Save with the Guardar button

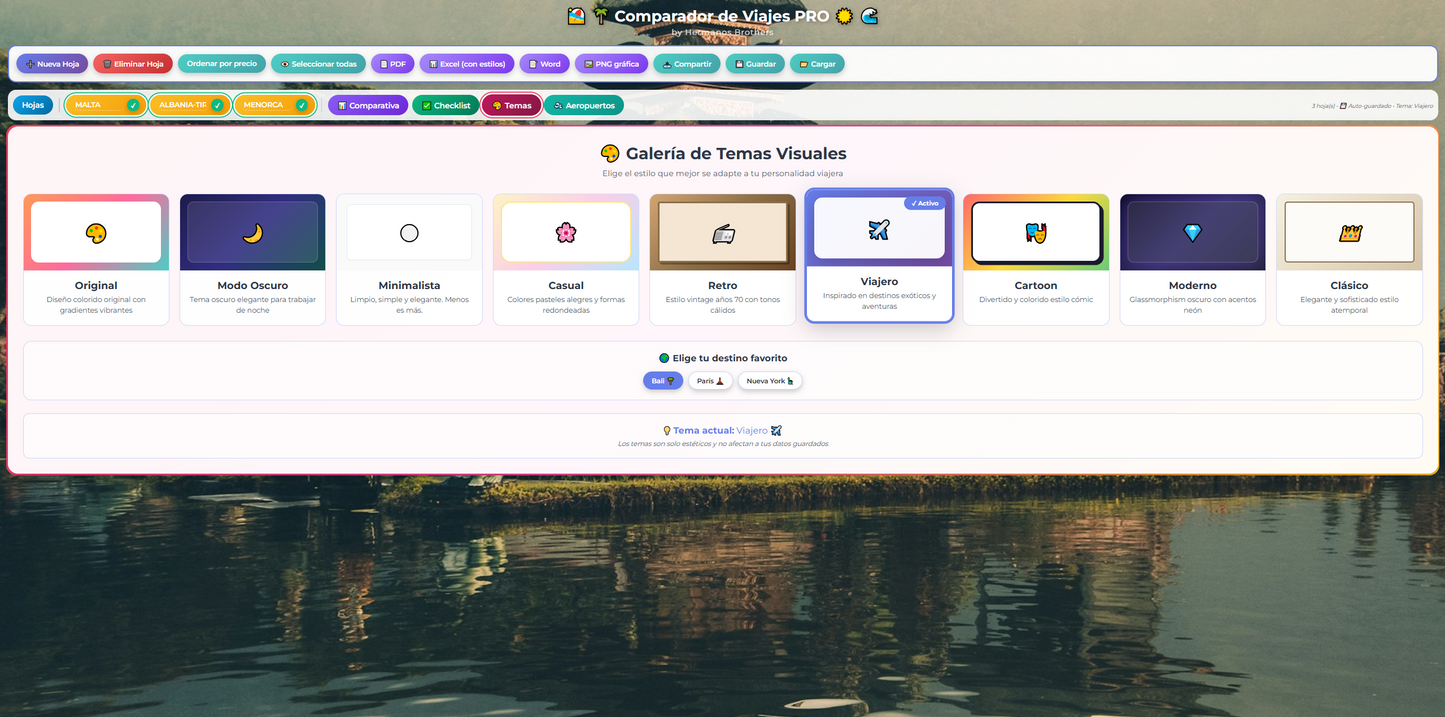point(755,64)
